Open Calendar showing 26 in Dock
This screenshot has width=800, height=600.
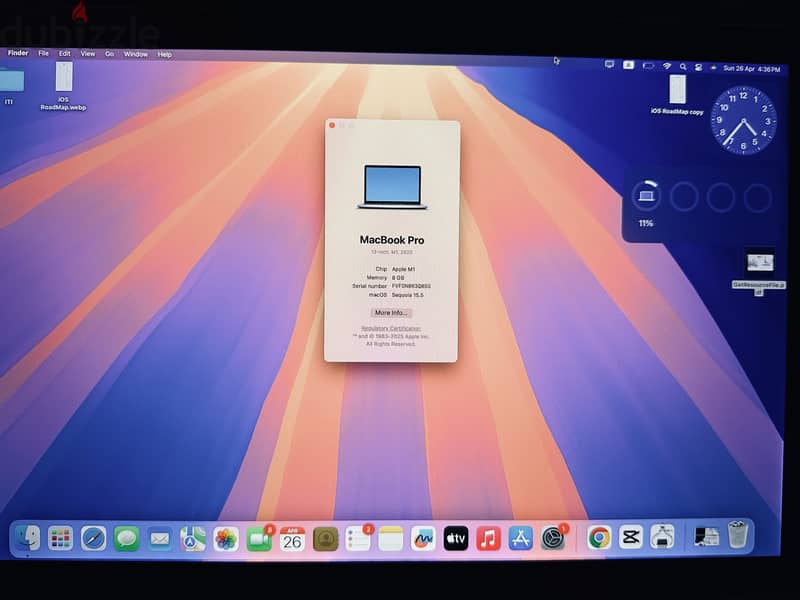pos(292,539)
